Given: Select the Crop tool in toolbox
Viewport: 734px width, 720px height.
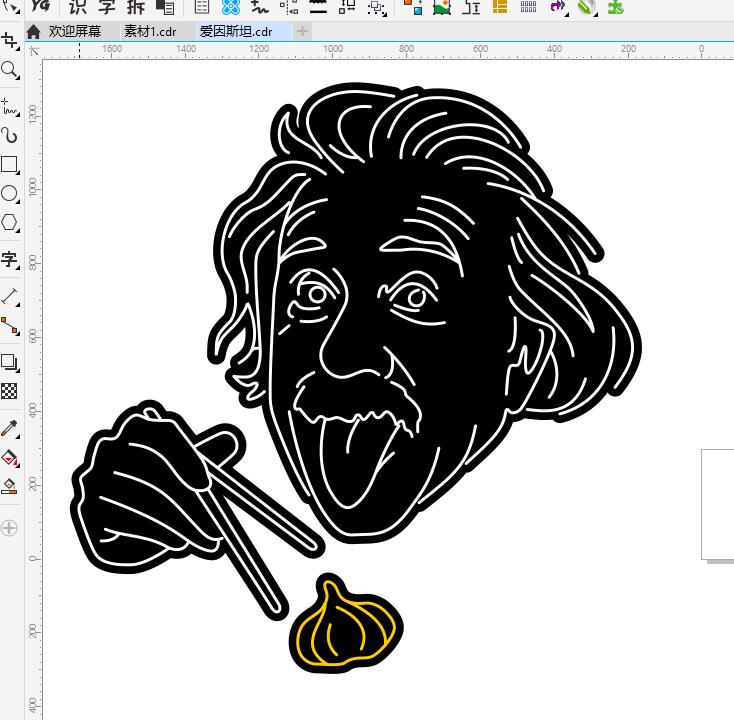Looking at the screenshot, I should 8,41.
